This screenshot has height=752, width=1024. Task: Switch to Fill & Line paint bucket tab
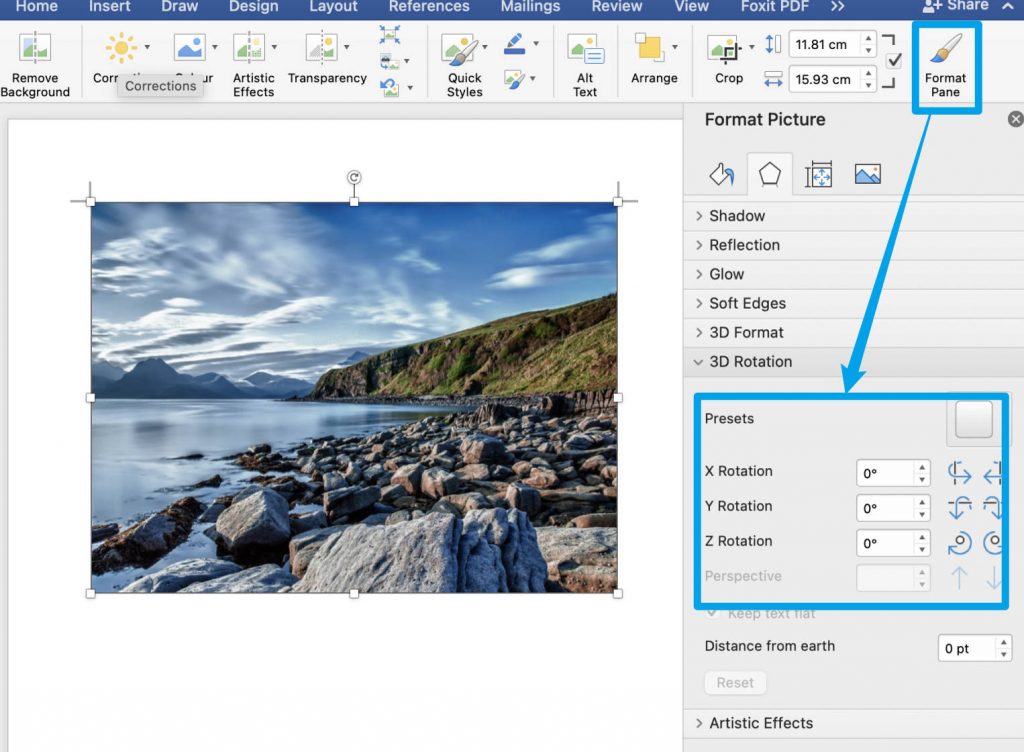[x=722, y=174]
